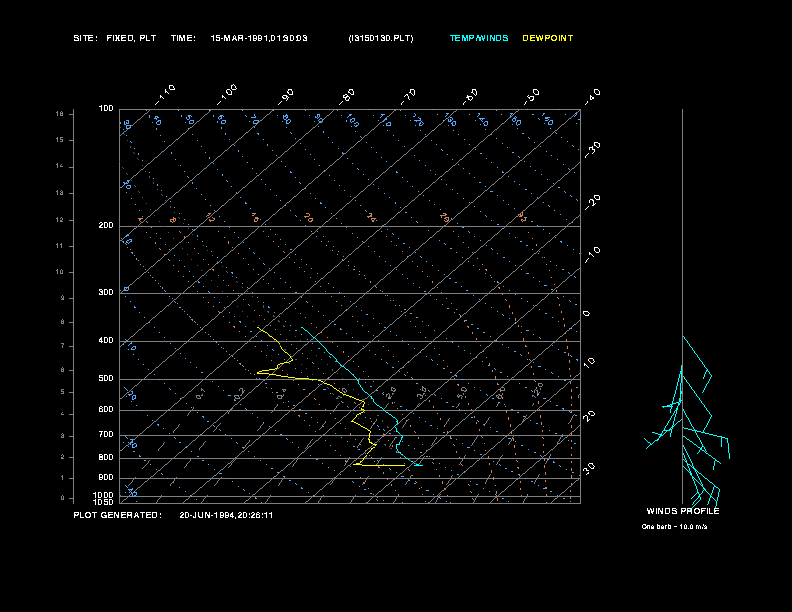Click the 200 pressure level label

106,225
